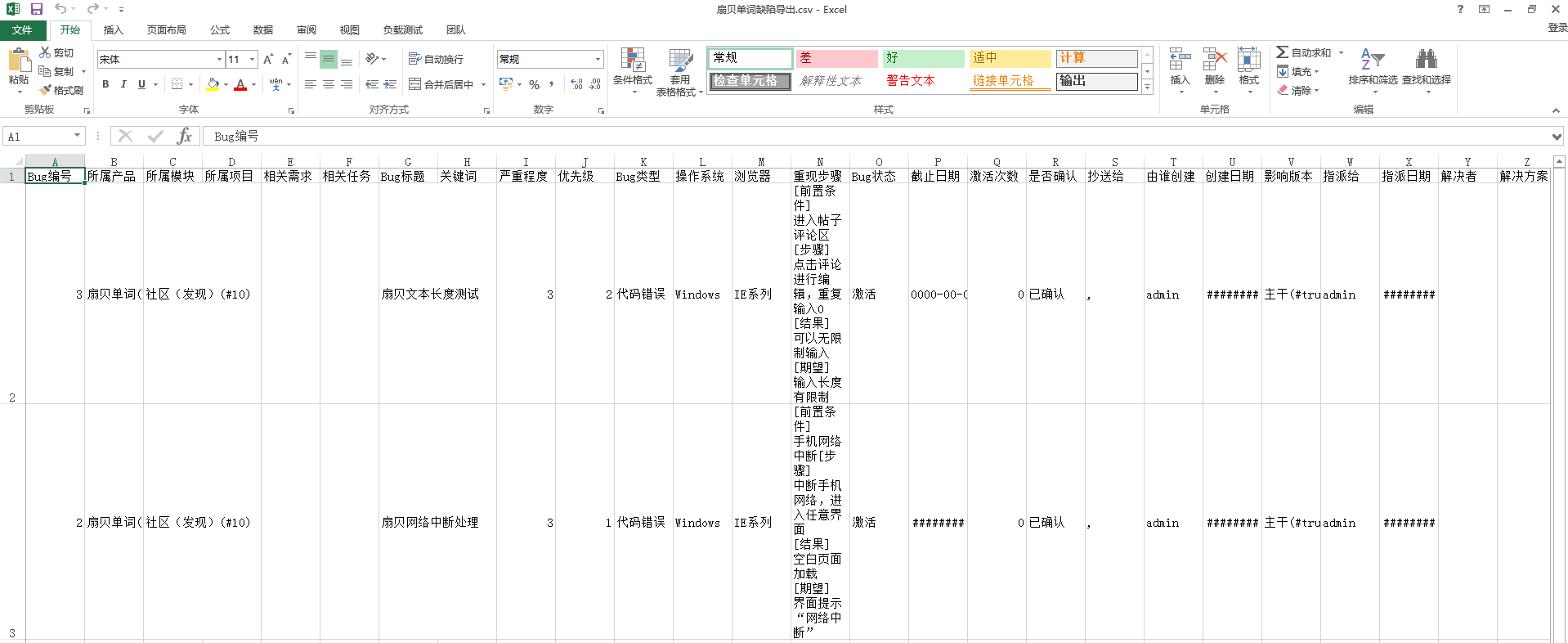Click the cell Format (格式) icon
Image resolution: width=1568 pixels, height=643 pixels.
pyautogui.click(x=1249, y=60)
